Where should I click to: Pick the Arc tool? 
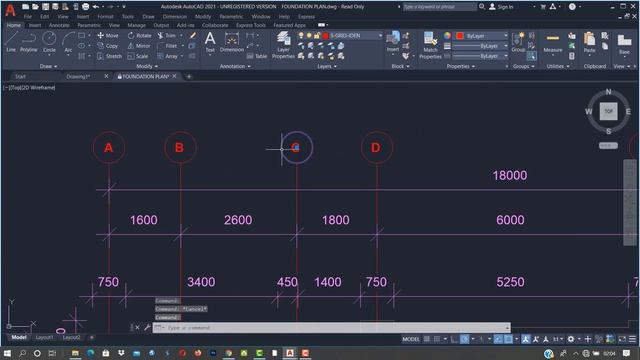[x=68, y=42]
